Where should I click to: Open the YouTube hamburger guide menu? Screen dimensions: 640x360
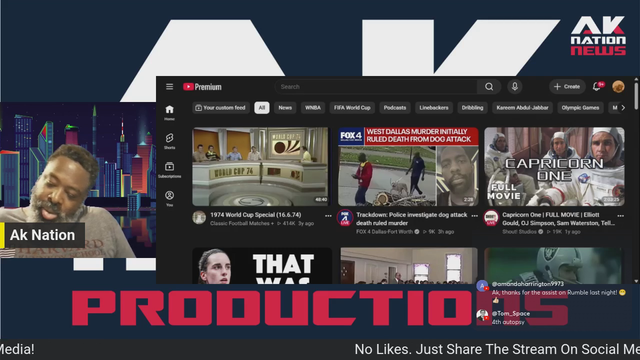coord(169,87)
